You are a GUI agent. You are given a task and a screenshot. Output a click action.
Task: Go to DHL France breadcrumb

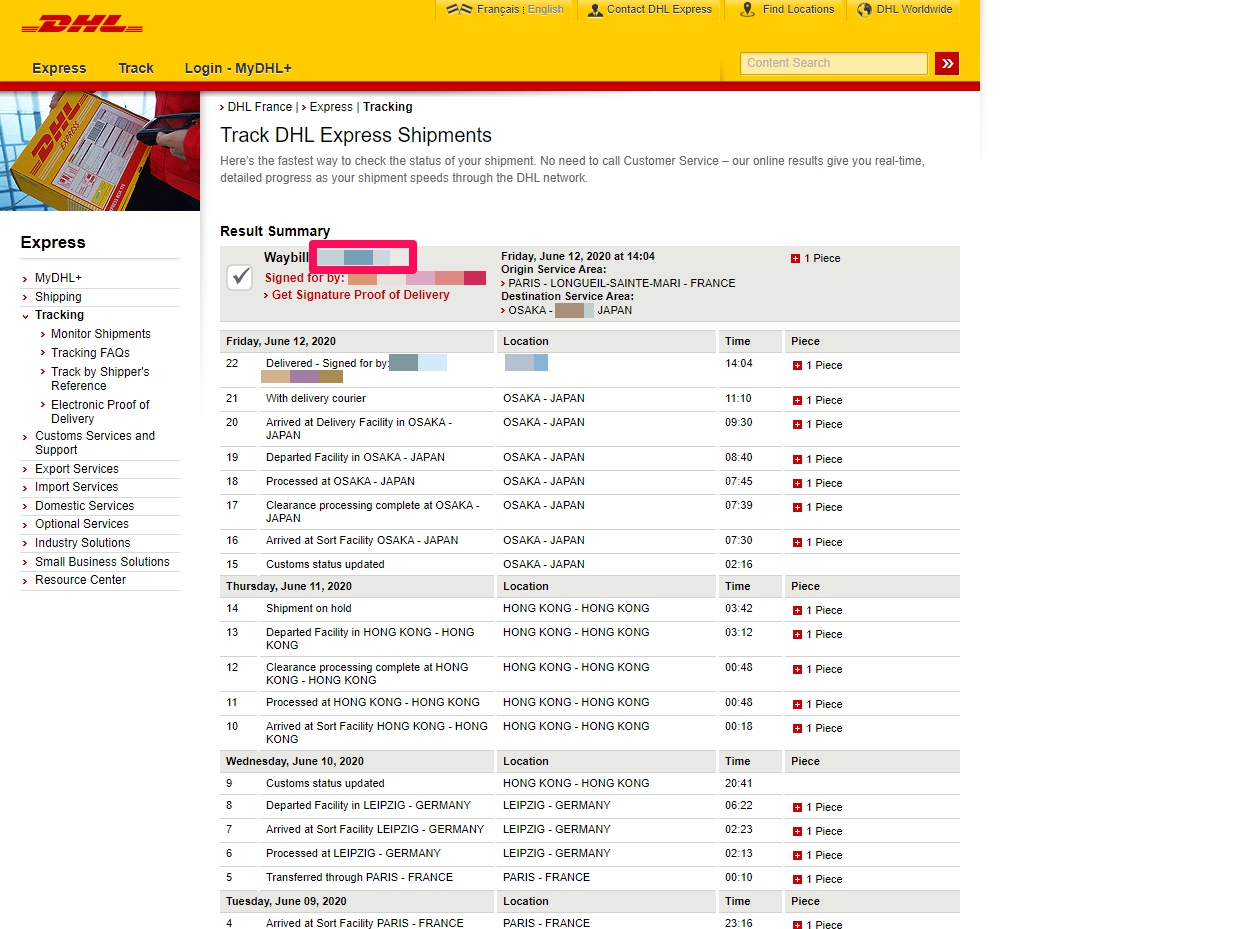(x=260, y=107)
